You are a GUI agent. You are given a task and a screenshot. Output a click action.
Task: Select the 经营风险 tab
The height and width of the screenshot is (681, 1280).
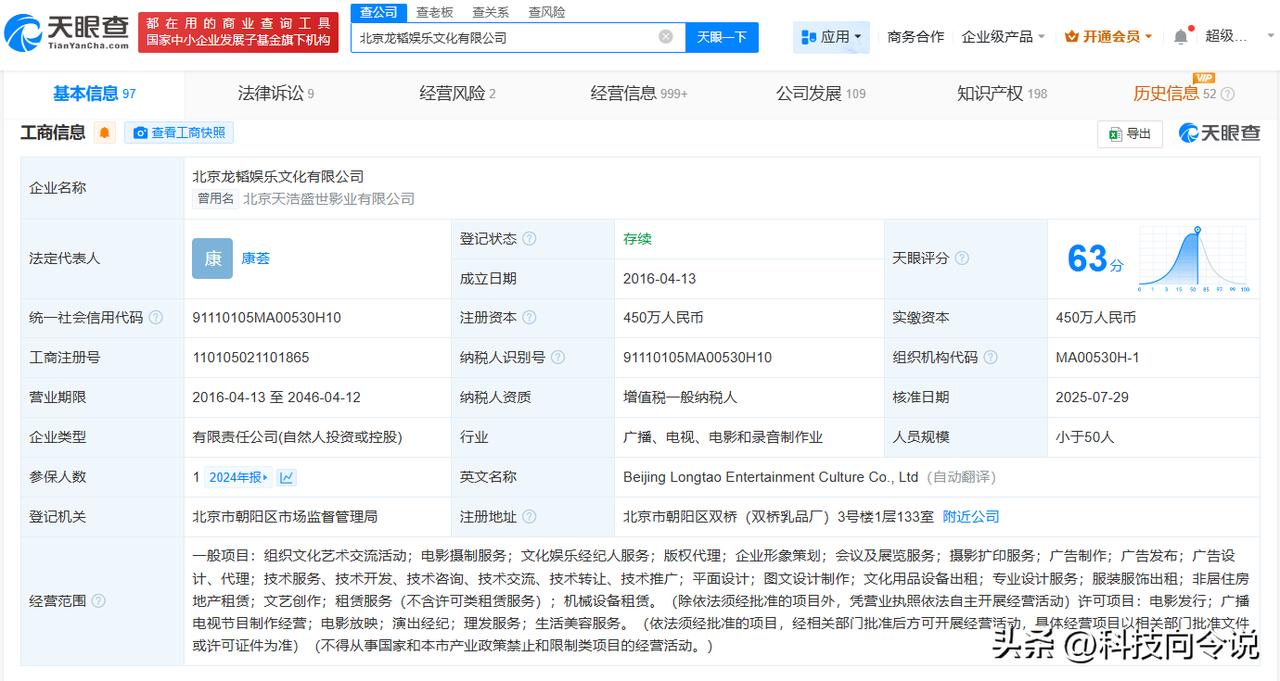[458, 93]
